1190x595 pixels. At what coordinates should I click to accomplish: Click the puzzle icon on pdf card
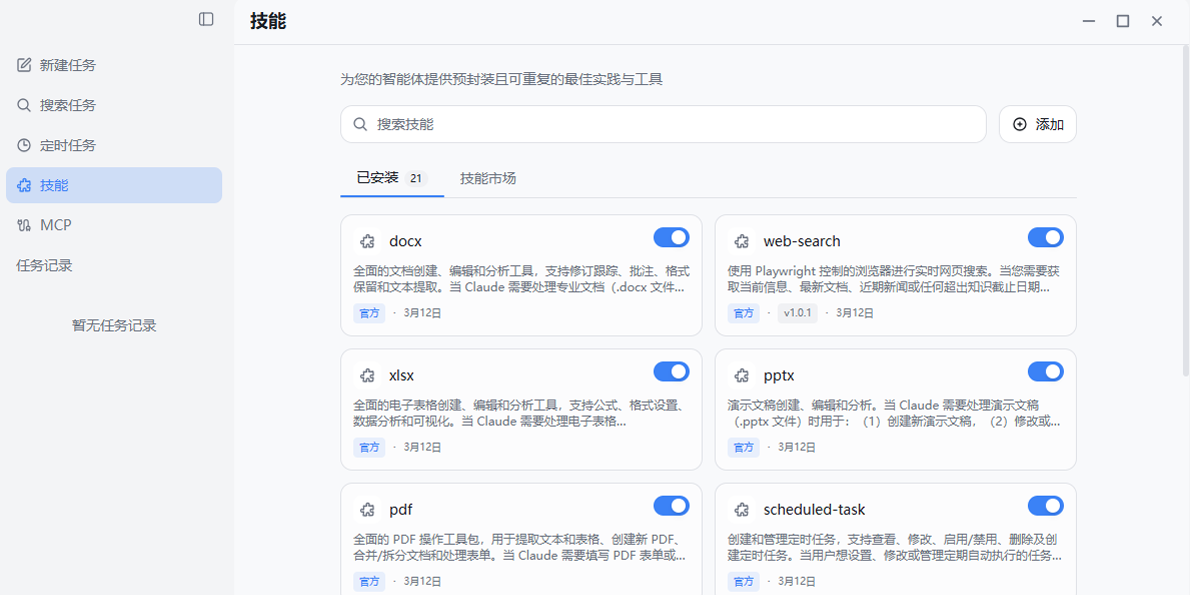tap(367, 510)
